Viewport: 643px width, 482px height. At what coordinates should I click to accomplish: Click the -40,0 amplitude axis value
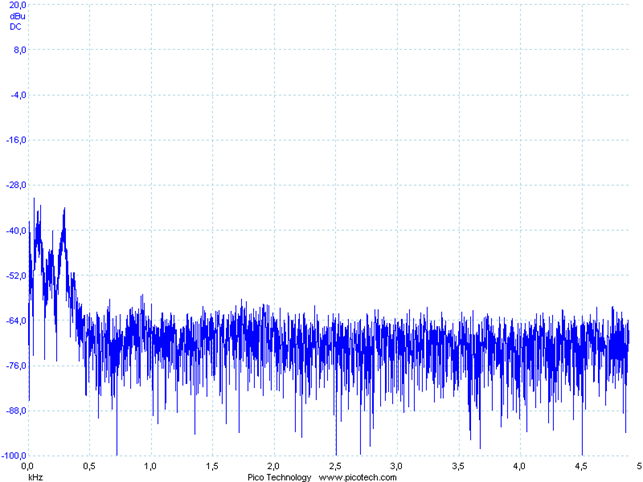click(x=16, y=231)
